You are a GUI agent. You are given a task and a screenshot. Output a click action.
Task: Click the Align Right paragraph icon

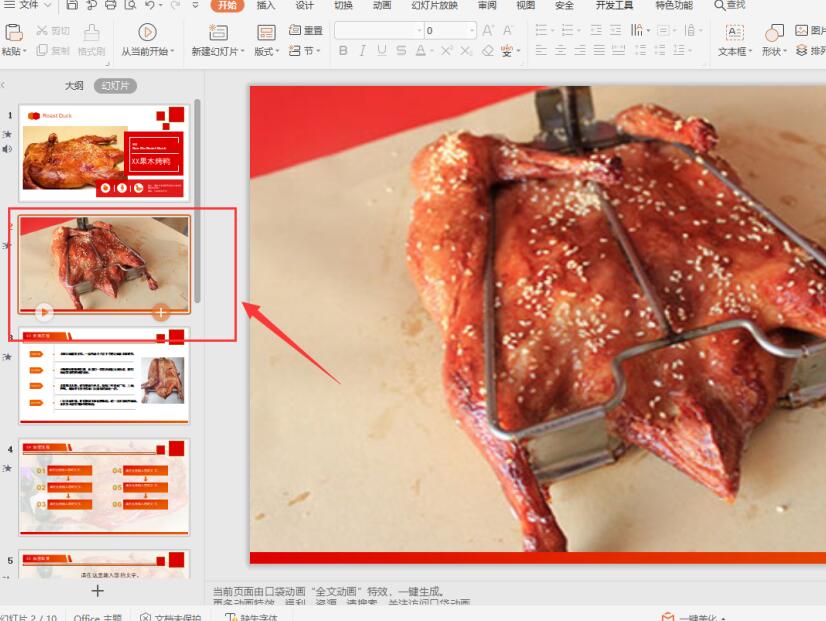tap(580, 51)
